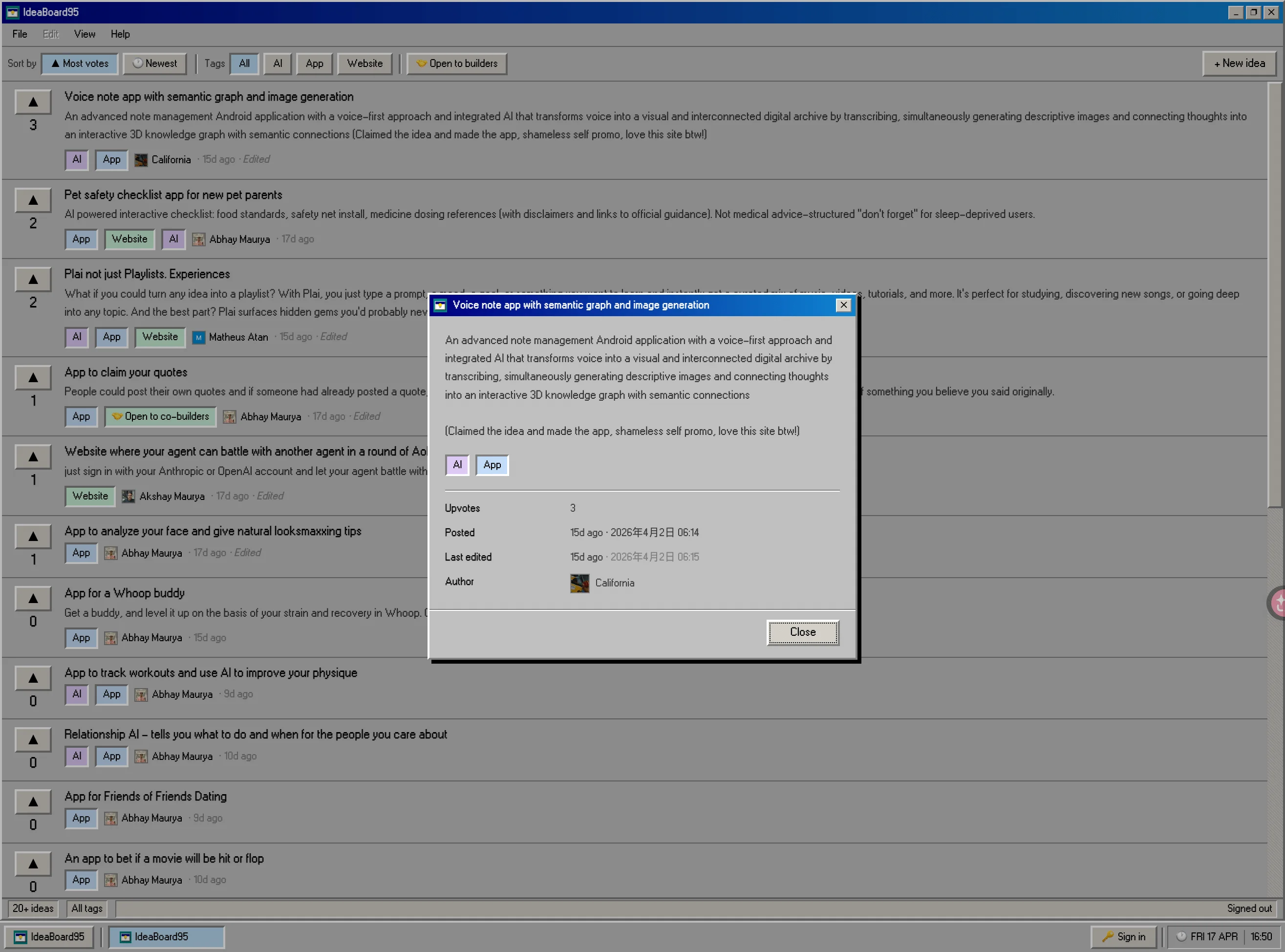Open the Help menu
This screenshot has height=952, width=1285.
(120, 34)
